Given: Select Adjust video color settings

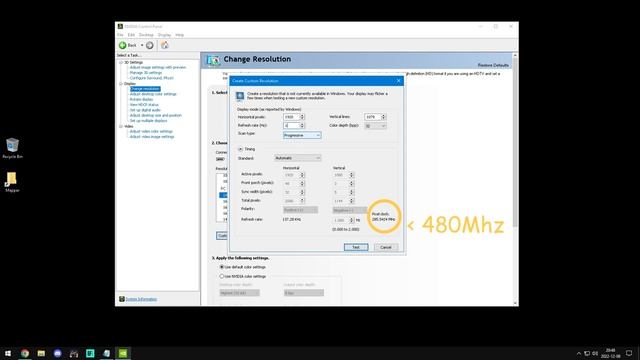Looking at the screenshot, I should coord(151,131).
